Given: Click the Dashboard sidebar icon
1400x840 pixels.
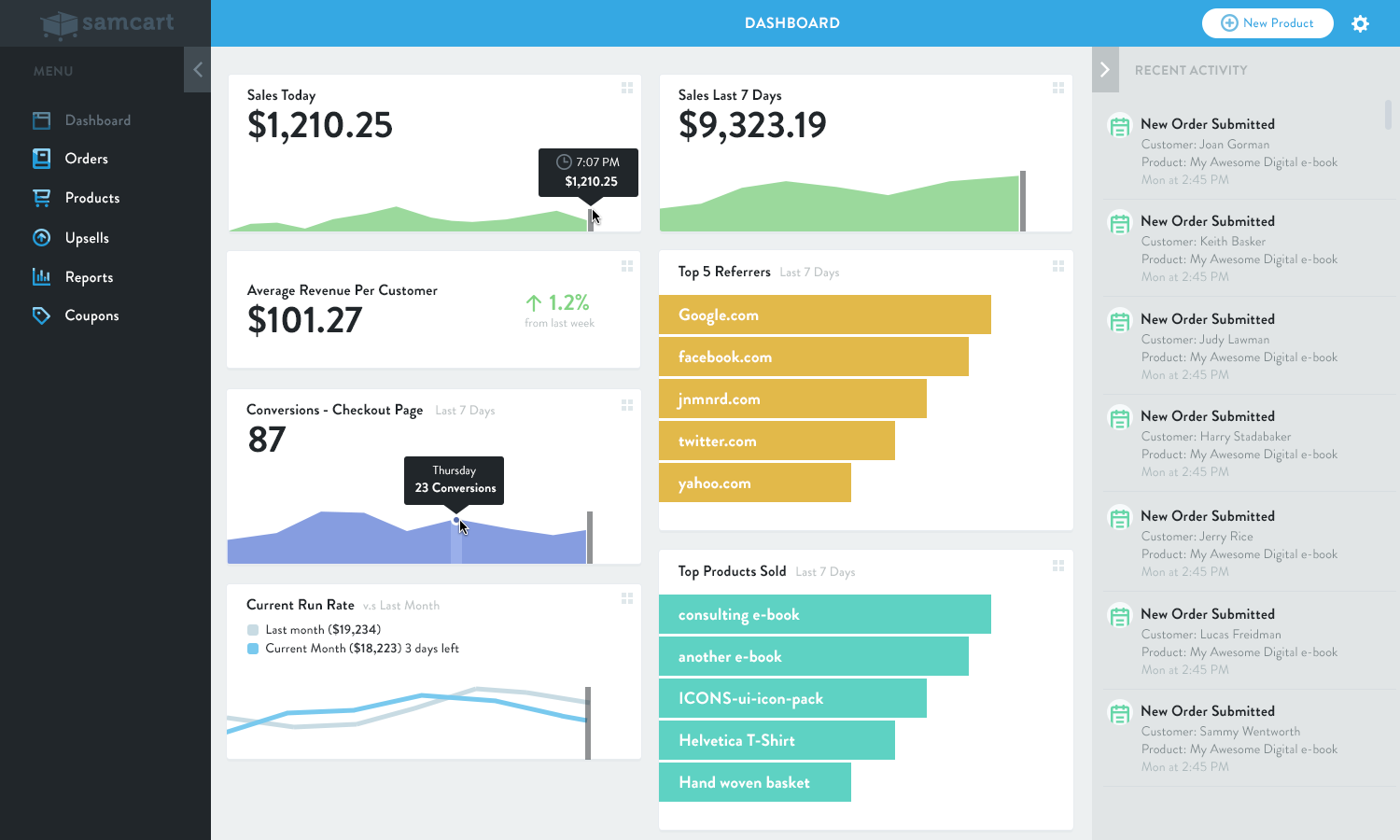Looking at the screenshot, I should point(41,120).
